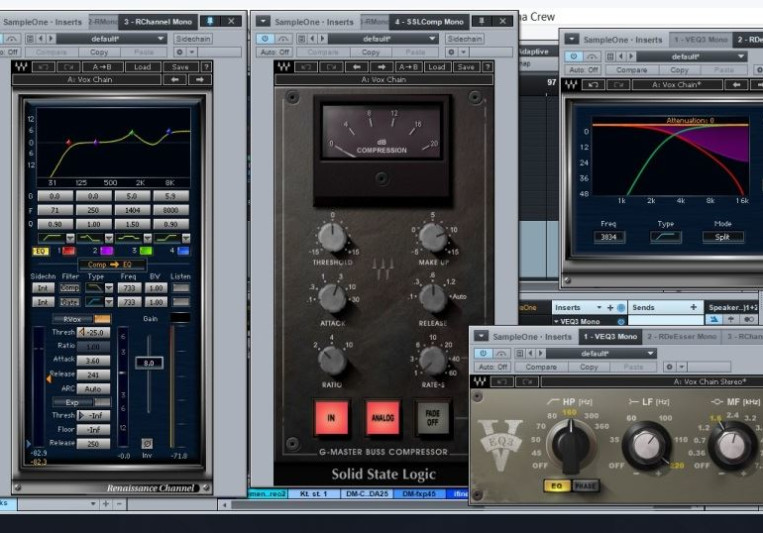Go to previous preset arrow in RChannel
Viewport: 763px width, 533px height.
[175, 79]
